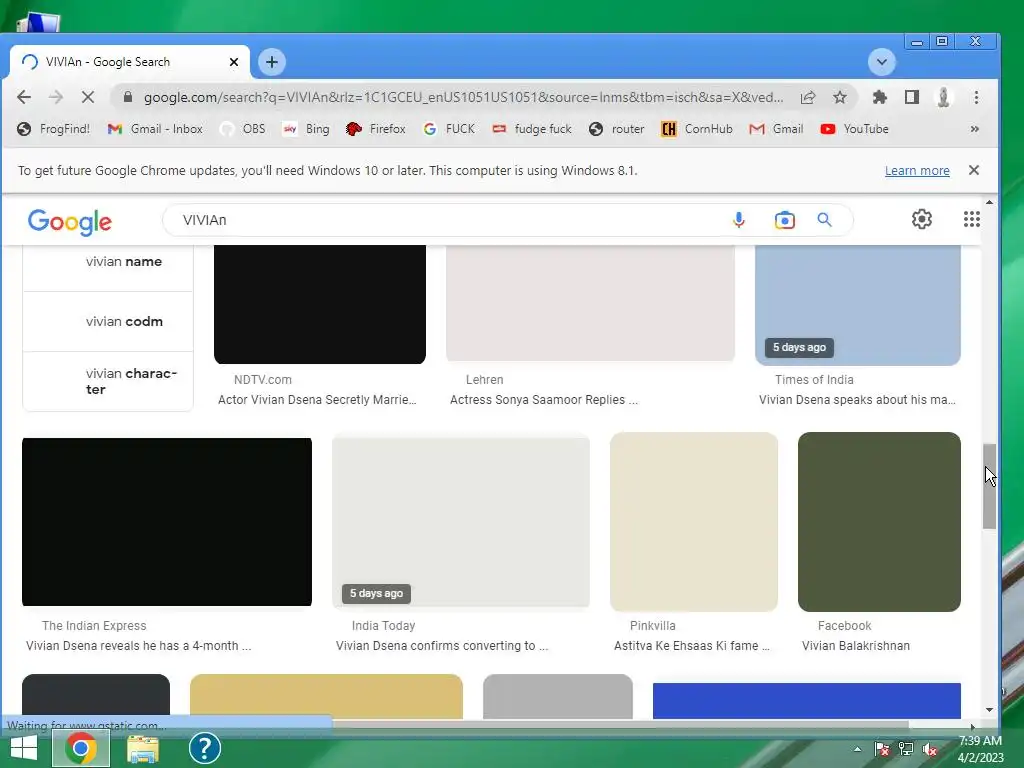Click the Chrome taskbar icon
Image resolution: width=1024 pixels, height=768 pixels.
[x=81, y=748]
